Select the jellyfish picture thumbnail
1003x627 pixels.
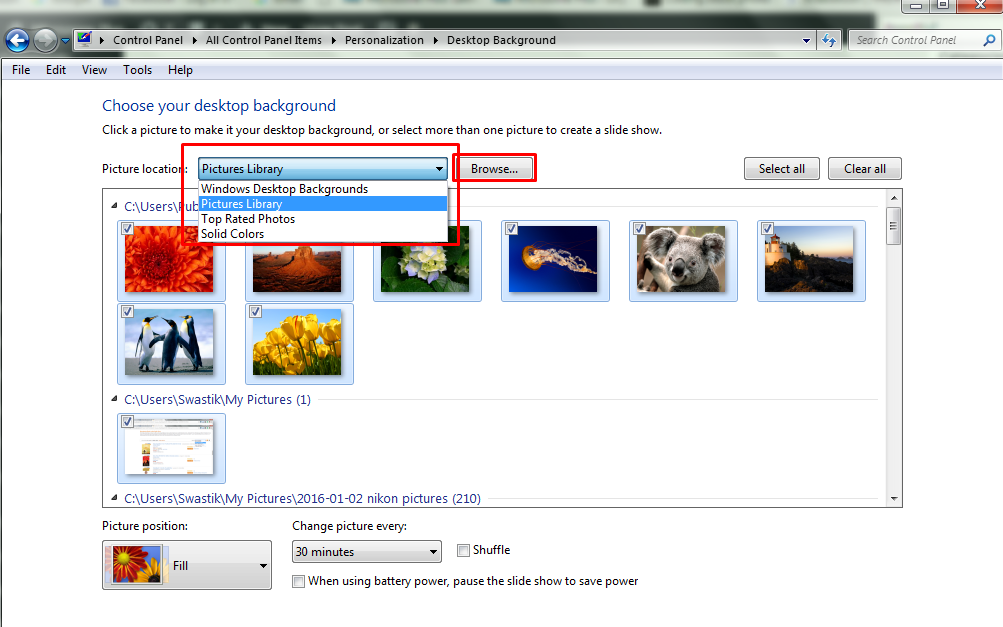(x=554, y=260)
